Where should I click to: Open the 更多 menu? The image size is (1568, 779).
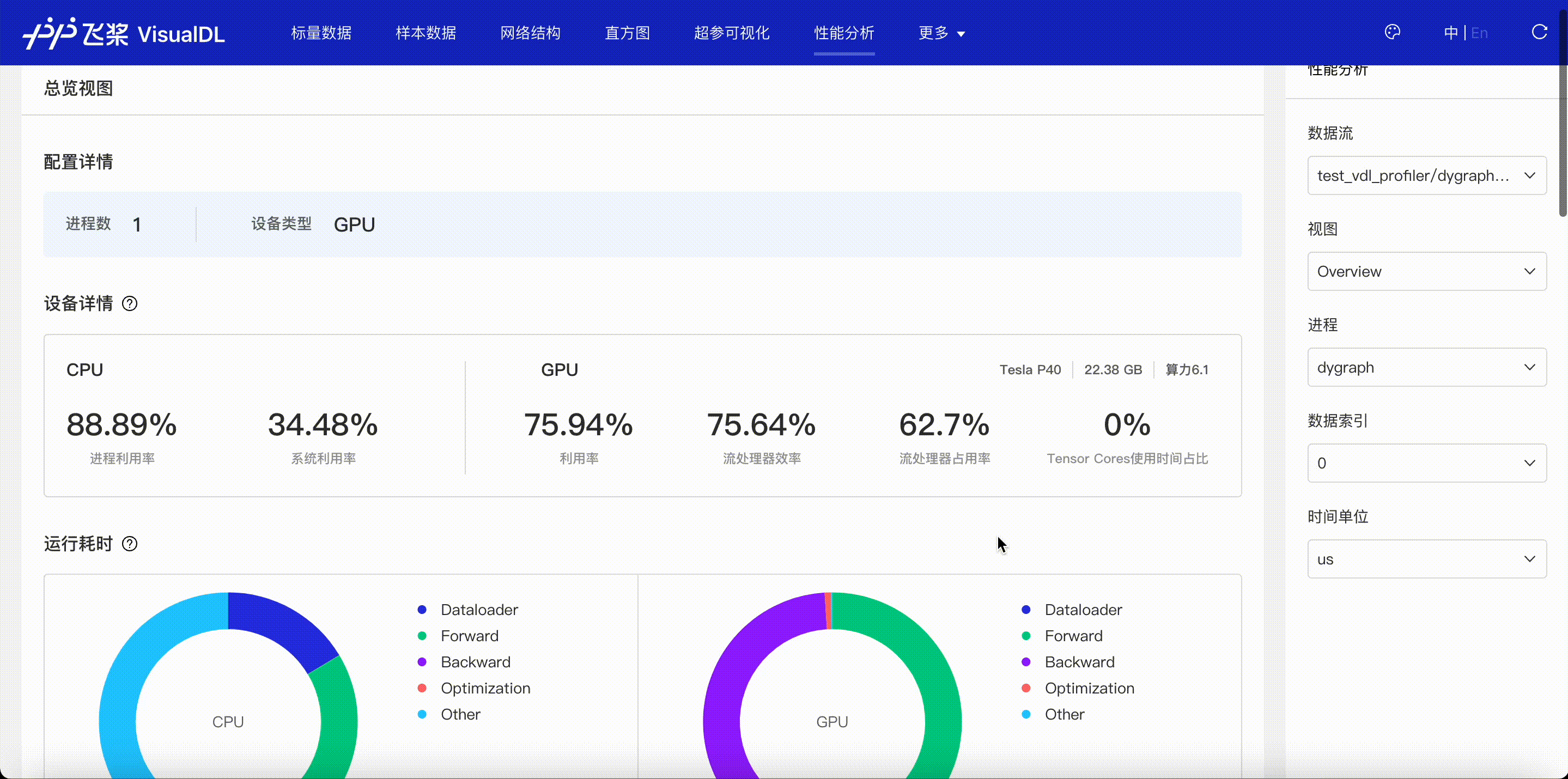(941, 33)
